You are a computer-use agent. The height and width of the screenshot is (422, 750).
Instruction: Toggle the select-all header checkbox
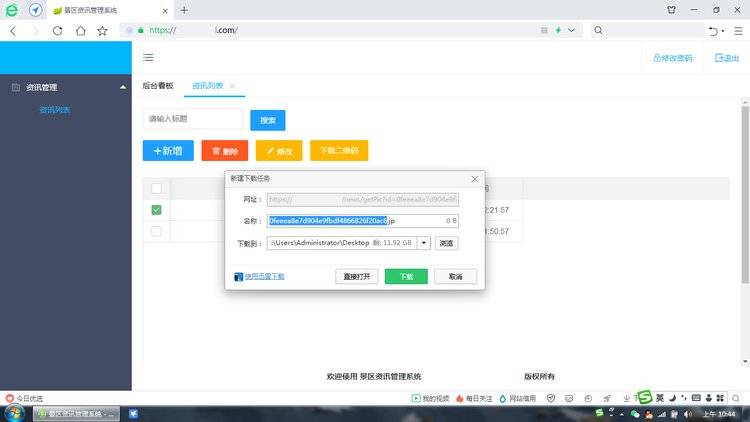(x=156, y=188)
